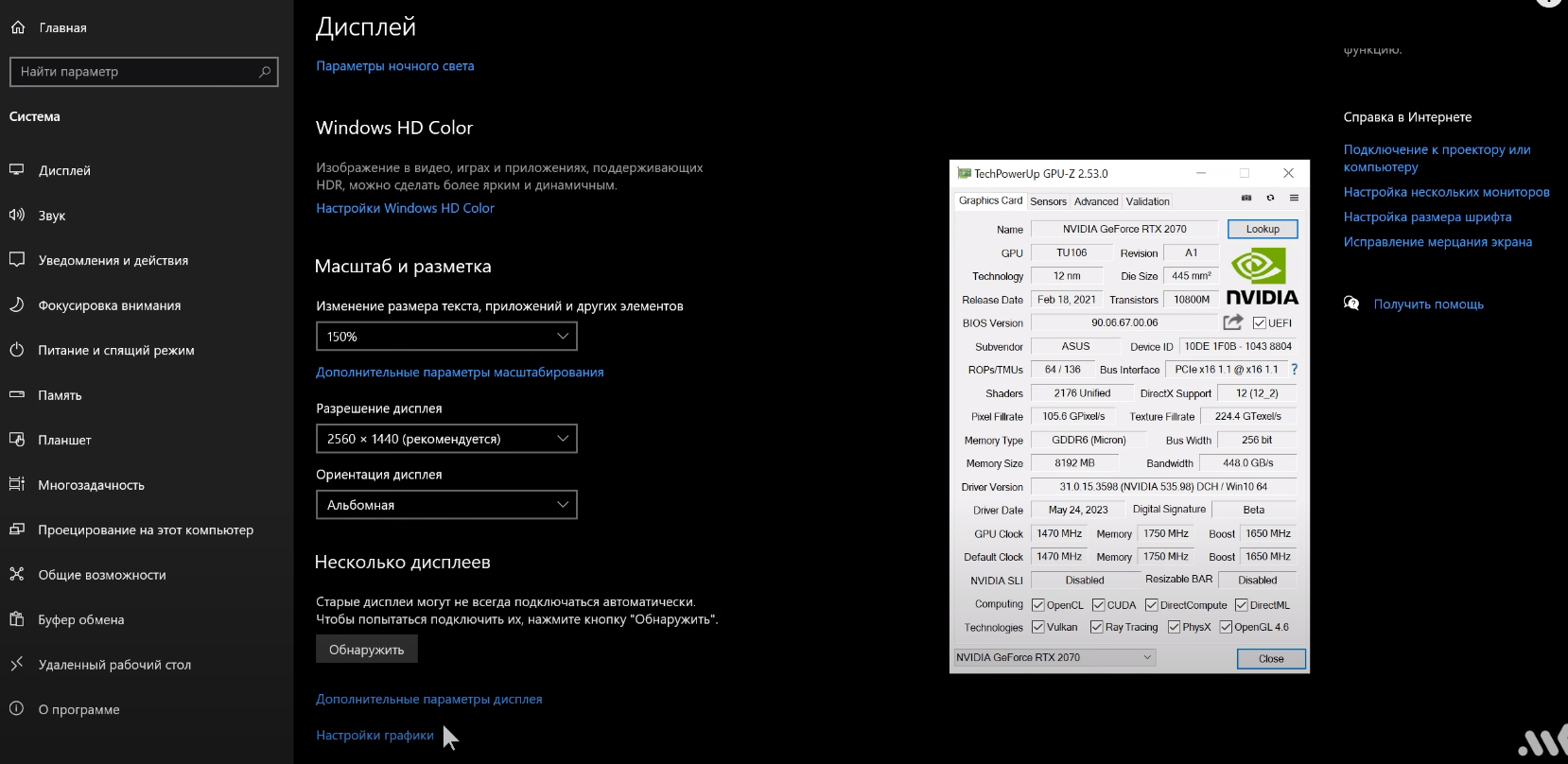Click the BIOS Version 90.06.67.00.06 field
The width and height of the screenshot is (1568, 764).
pyautogui.click(x=1124, y=322)
